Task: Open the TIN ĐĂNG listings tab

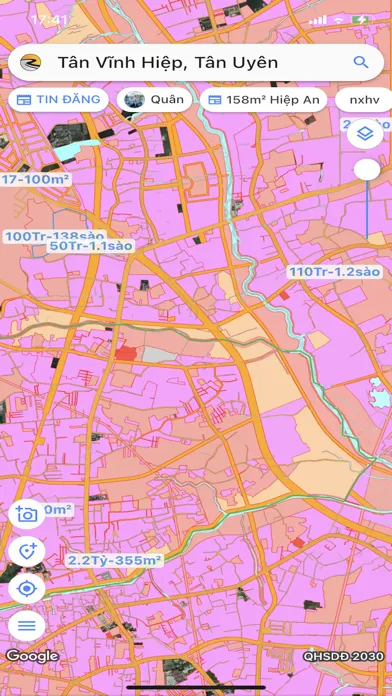Action: coord(59,99)
